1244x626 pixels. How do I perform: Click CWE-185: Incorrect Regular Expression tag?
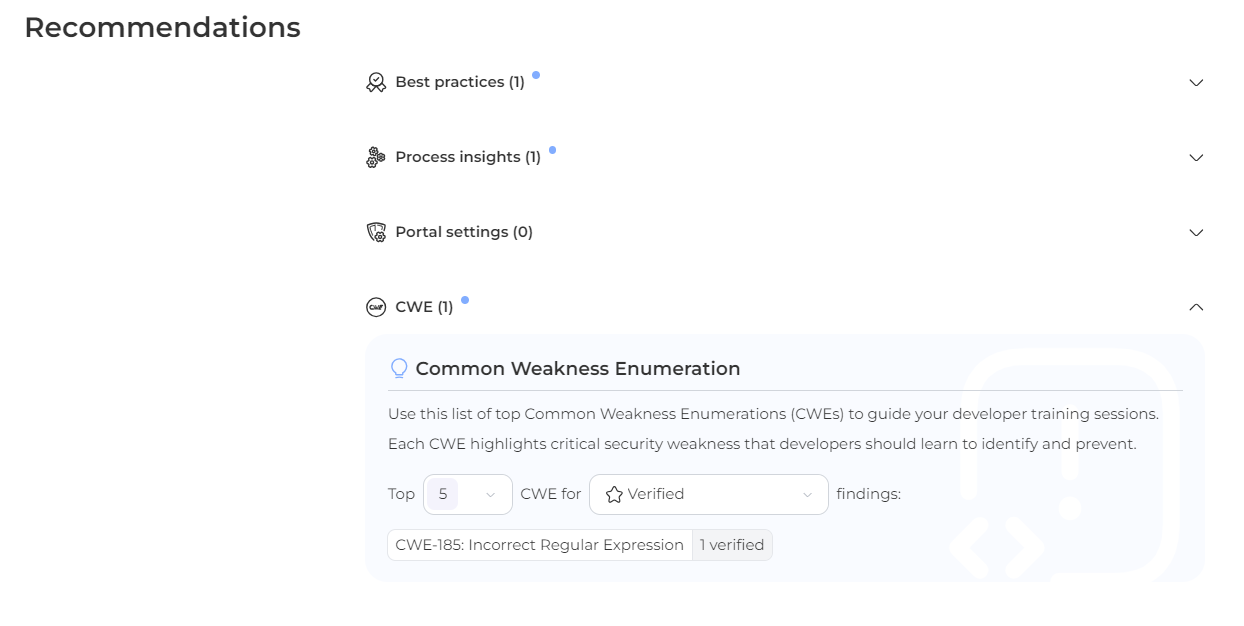[x=539, y=545]
